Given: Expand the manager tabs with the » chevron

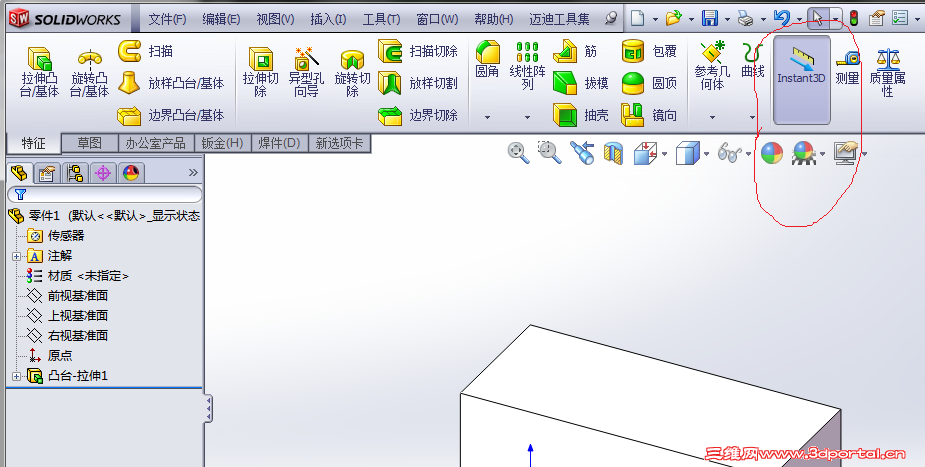Looking at the screenshot, I should click(193, 172).
